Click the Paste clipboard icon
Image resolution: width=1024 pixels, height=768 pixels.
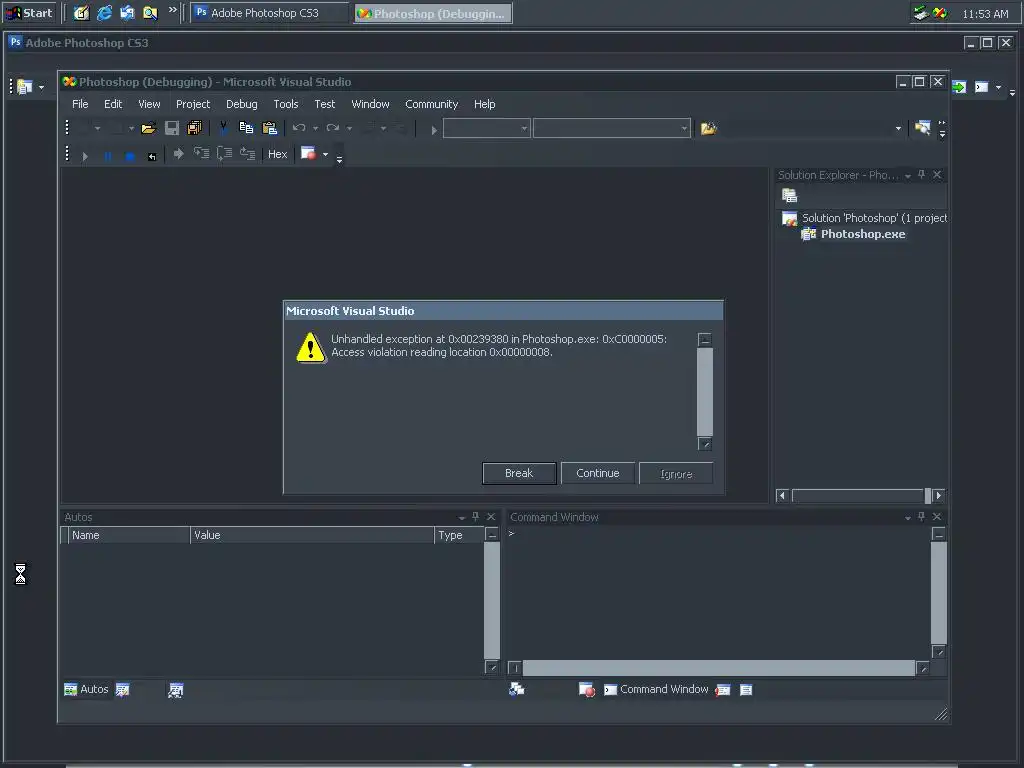(269, 128)
